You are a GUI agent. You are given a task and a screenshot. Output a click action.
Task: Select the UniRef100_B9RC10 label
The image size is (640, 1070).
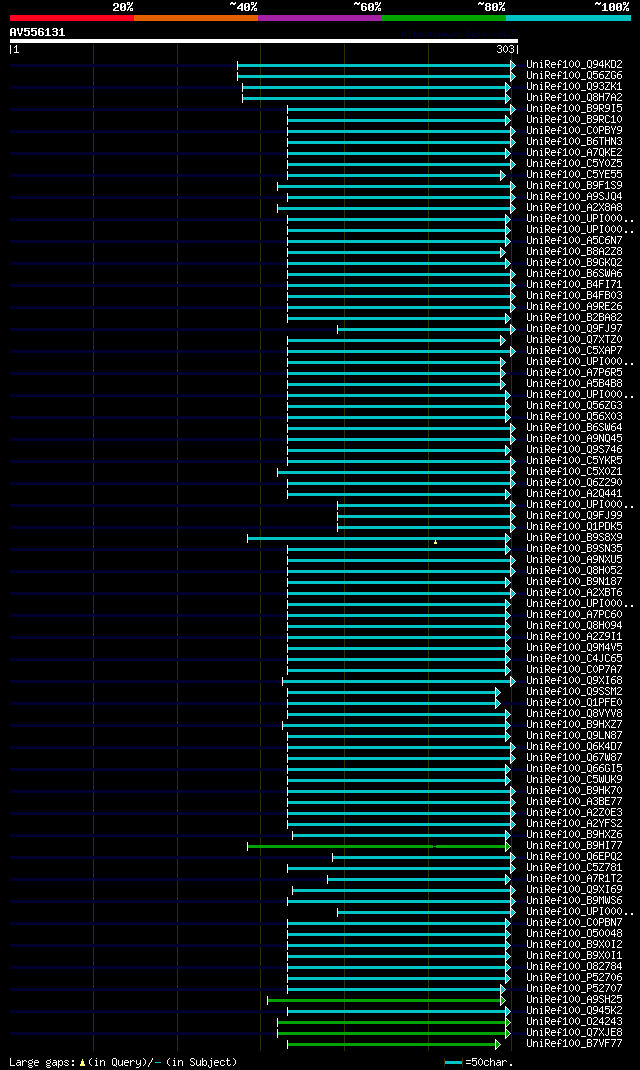pos(574,119)
